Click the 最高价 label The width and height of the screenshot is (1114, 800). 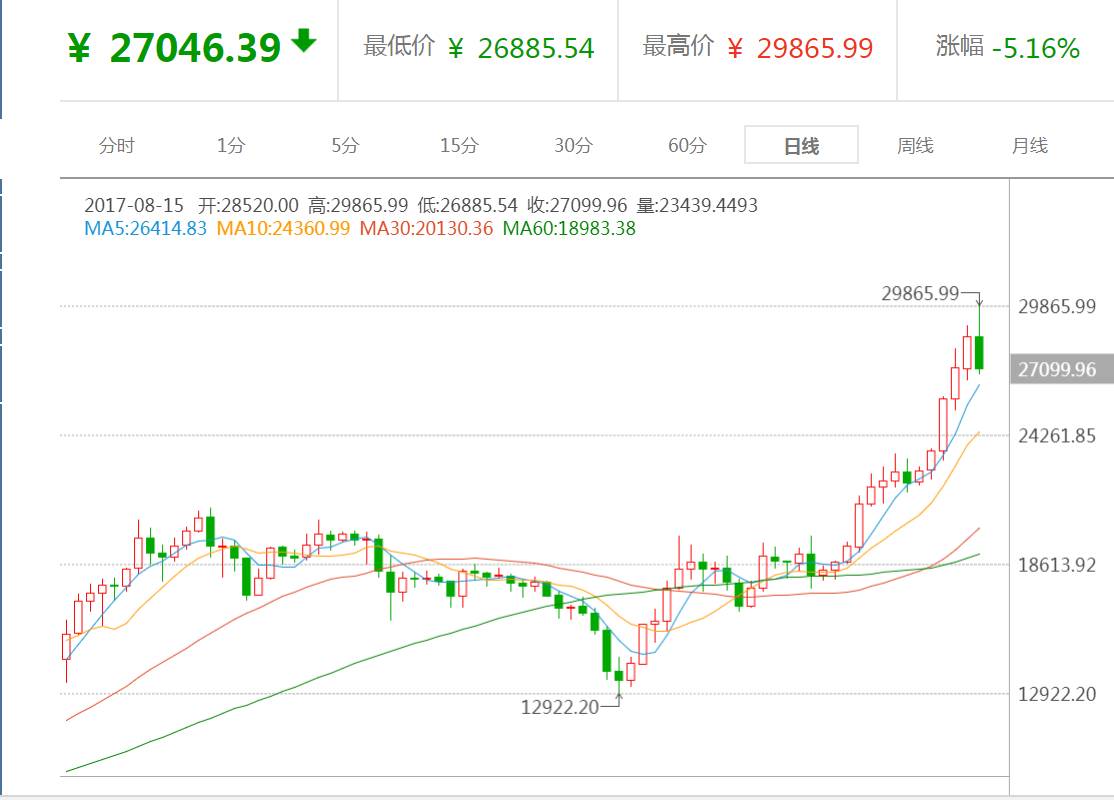[678, 45]
